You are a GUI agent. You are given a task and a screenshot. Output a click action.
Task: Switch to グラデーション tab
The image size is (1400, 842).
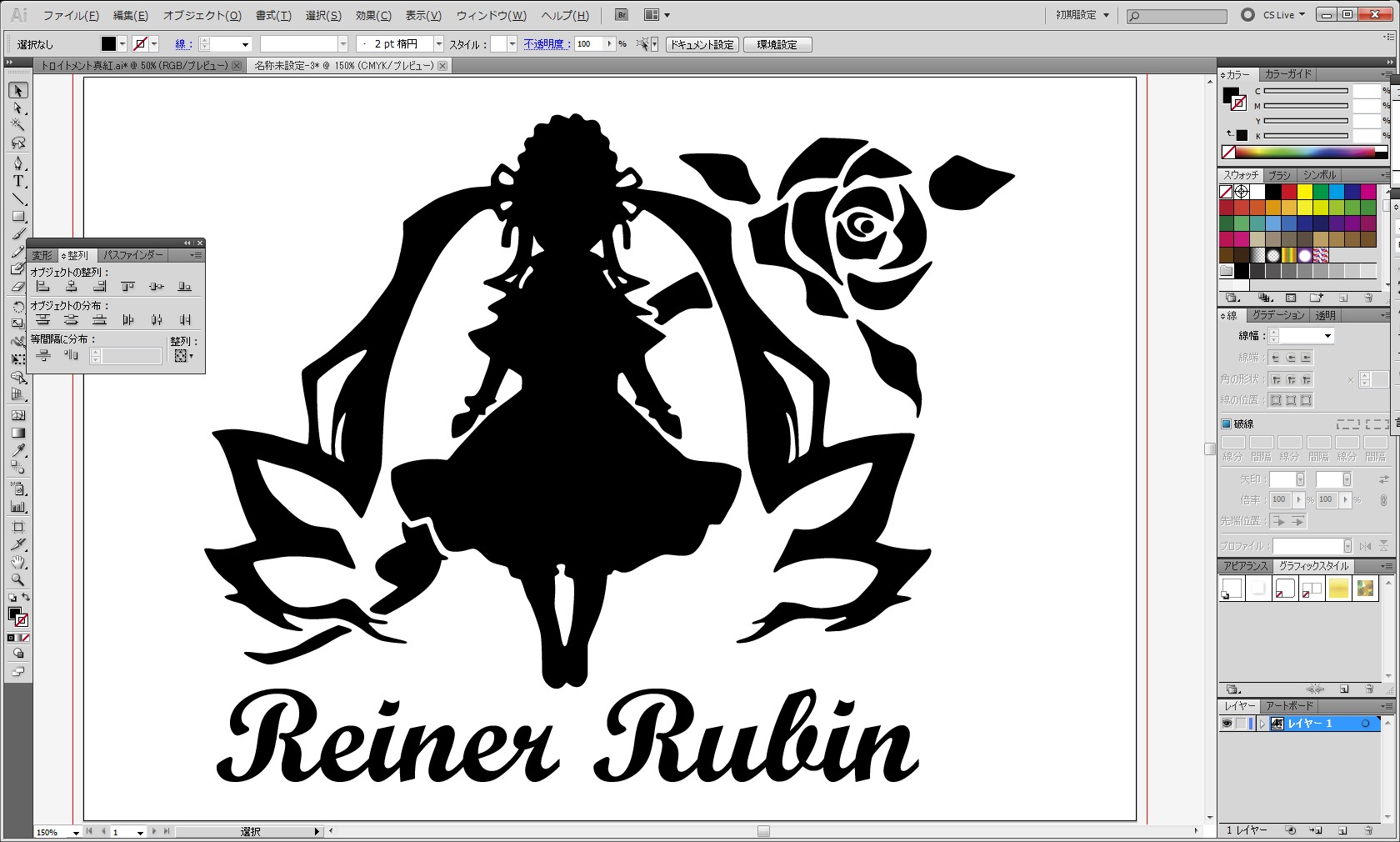point(1278,315)
